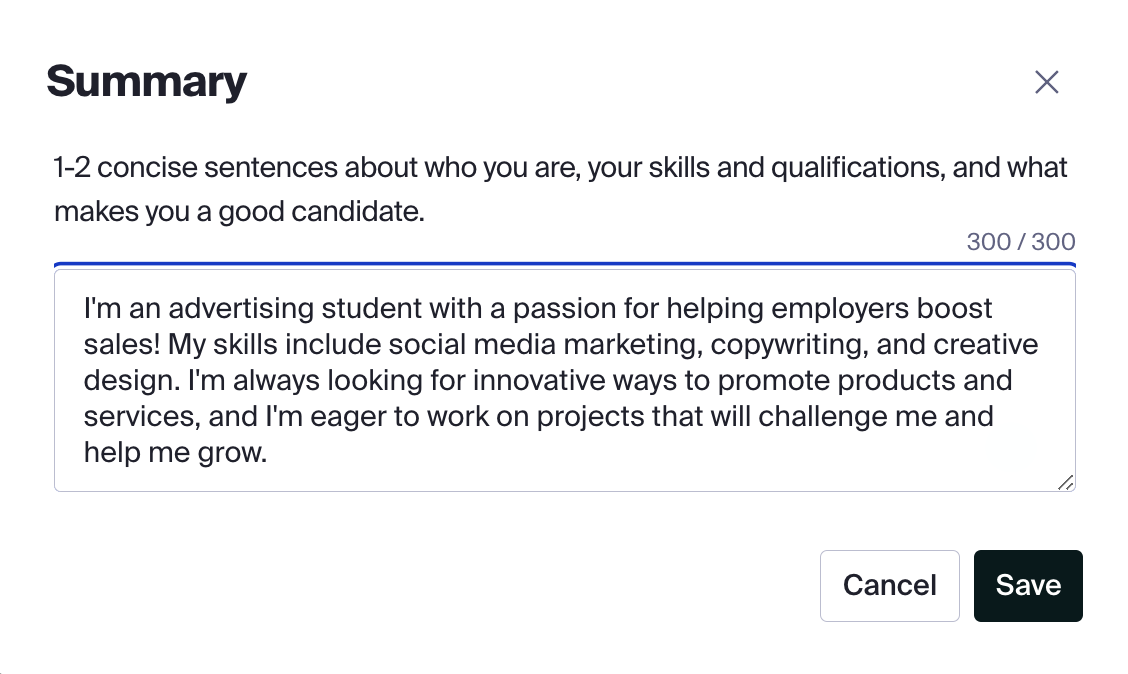1128x674 pixels.
Task: Close the Summary dialog via the X icon
Action: tap(1047, 82)
